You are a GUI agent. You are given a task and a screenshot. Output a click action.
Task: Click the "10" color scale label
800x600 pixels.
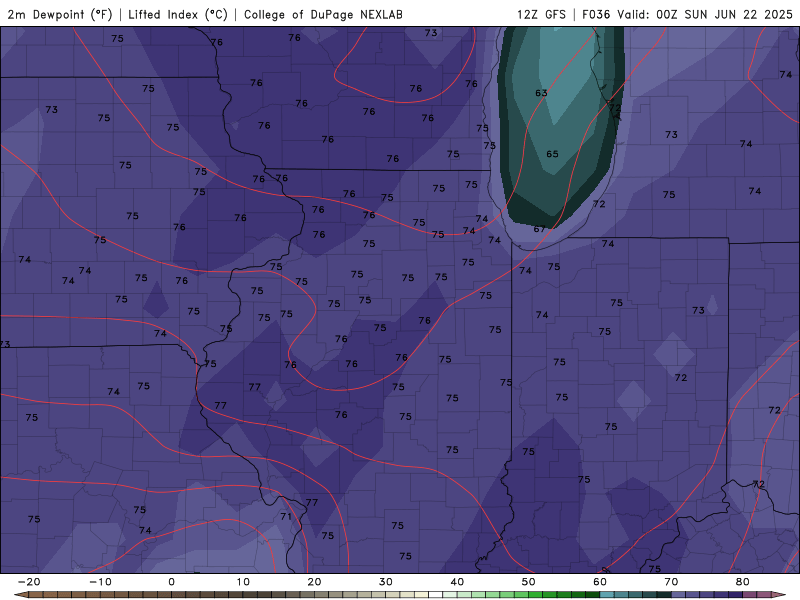click(243, 582)
